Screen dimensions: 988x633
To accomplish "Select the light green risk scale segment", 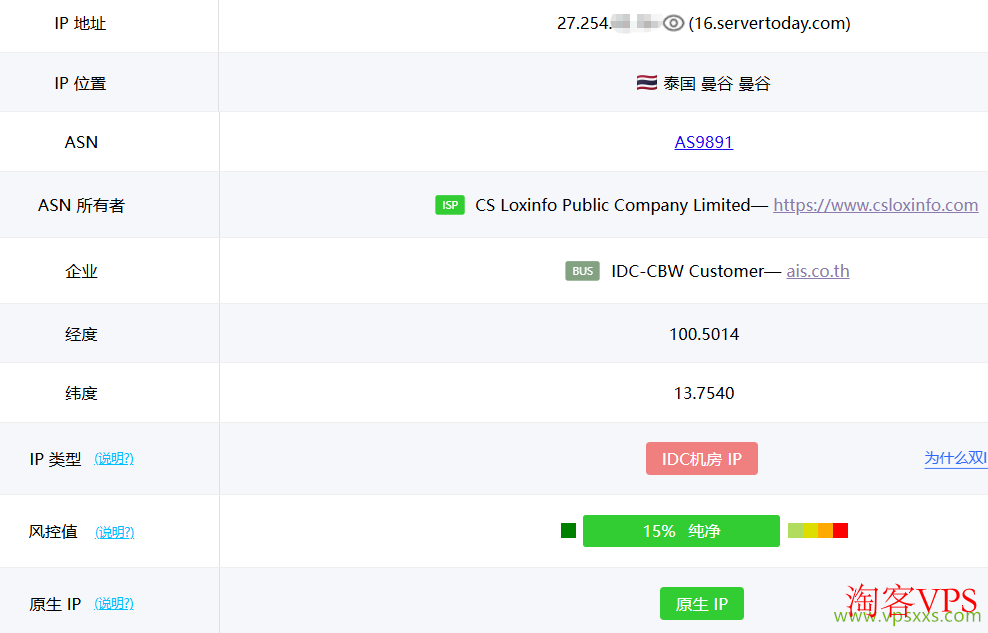I will click(795, 531).
